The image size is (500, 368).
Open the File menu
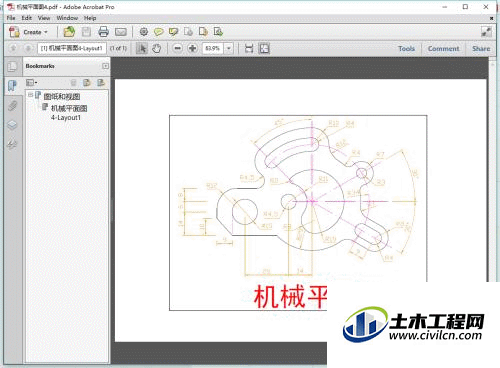click(x=11, y=18)
